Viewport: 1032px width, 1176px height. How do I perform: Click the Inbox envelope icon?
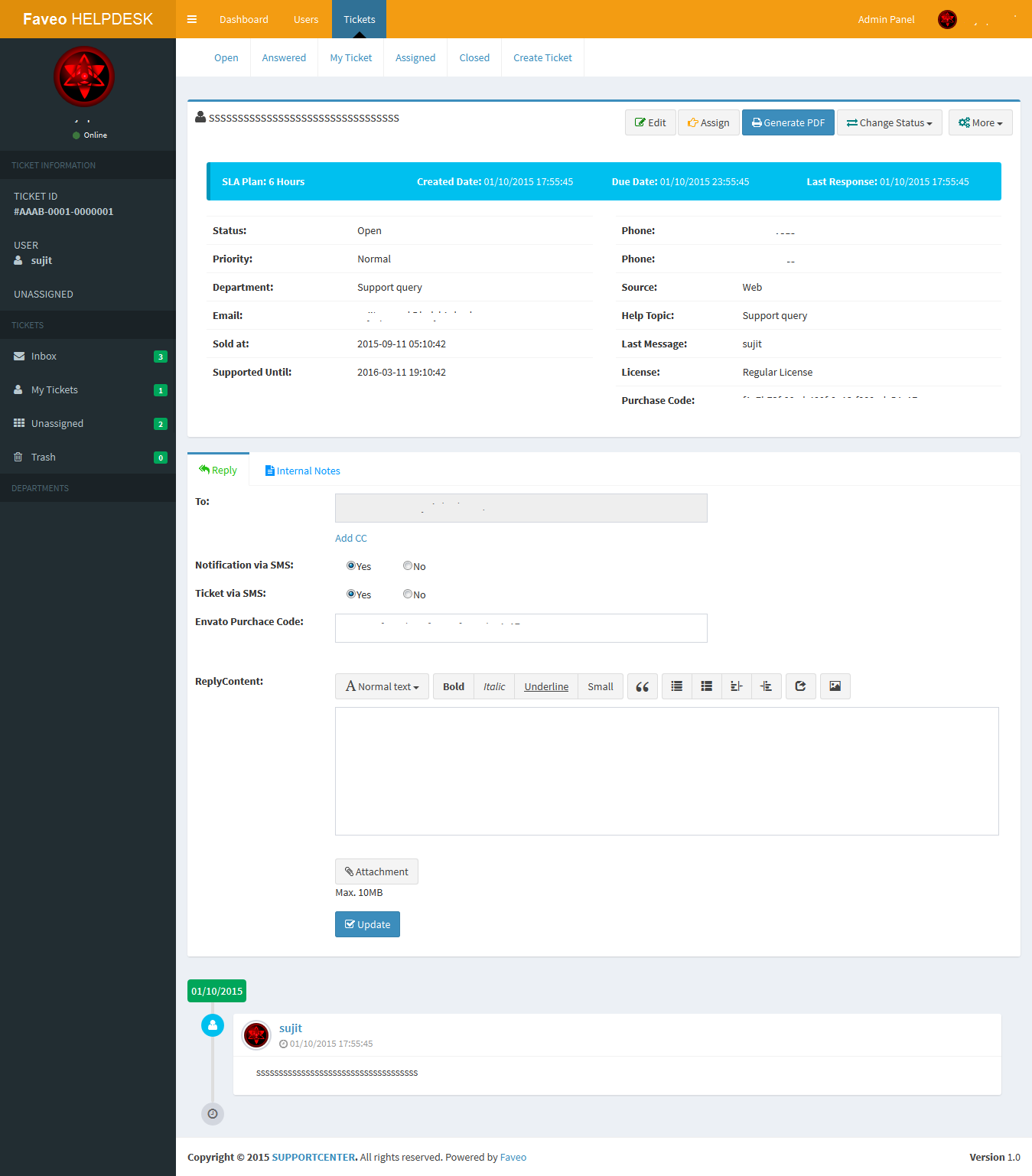click(x=19, y=356)
